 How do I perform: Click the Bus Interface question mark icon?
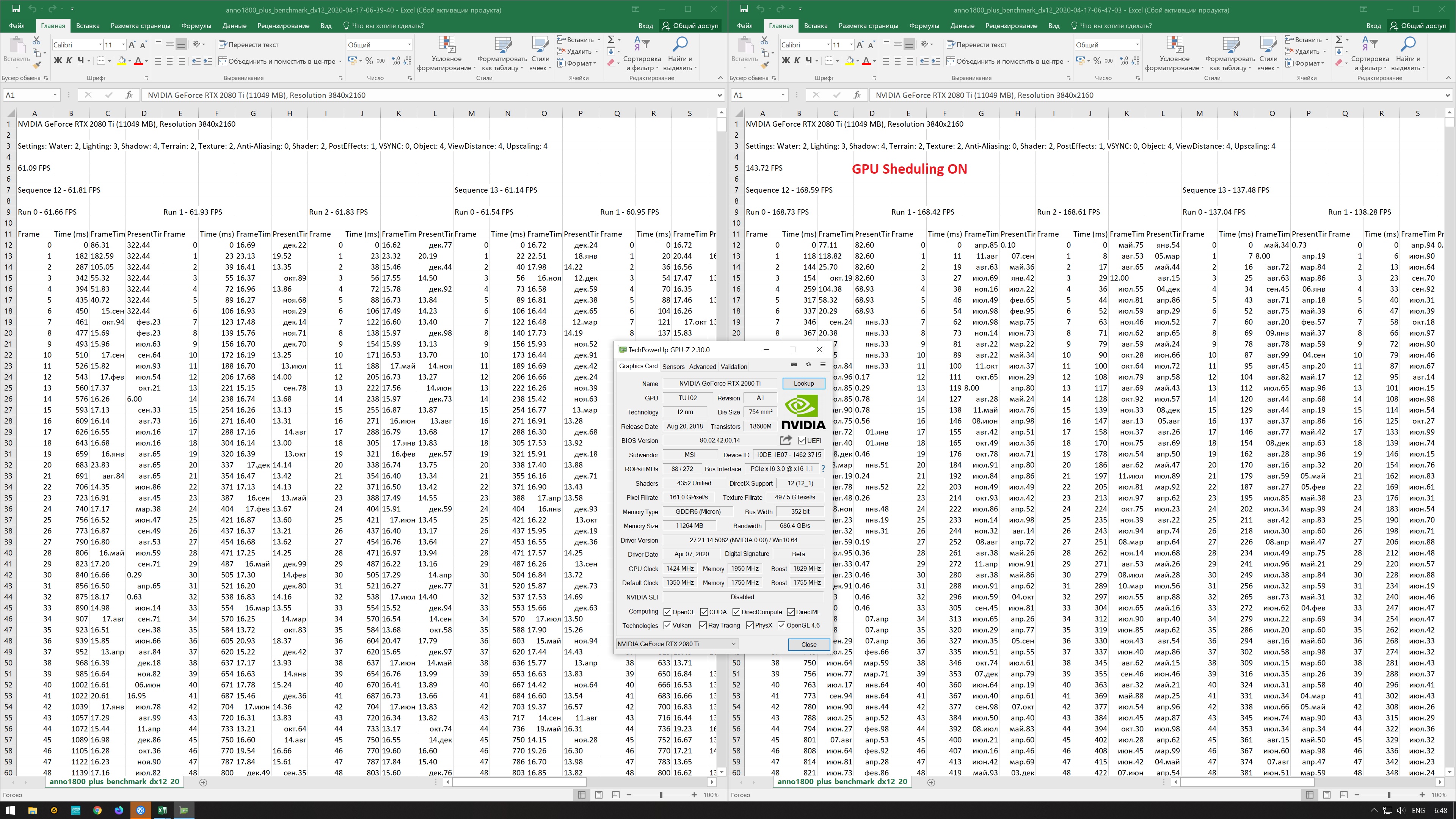[823, 469]
